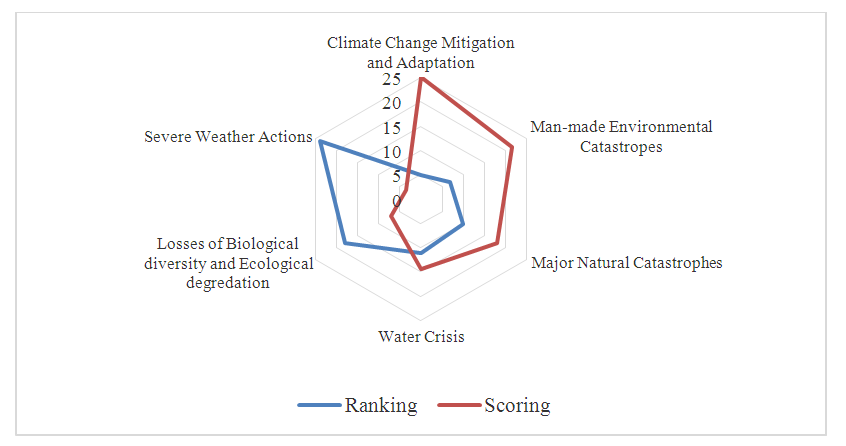The image size is (846, 446).
Task: Click the red Scoring legend line marker
Action: click(459, 405)
